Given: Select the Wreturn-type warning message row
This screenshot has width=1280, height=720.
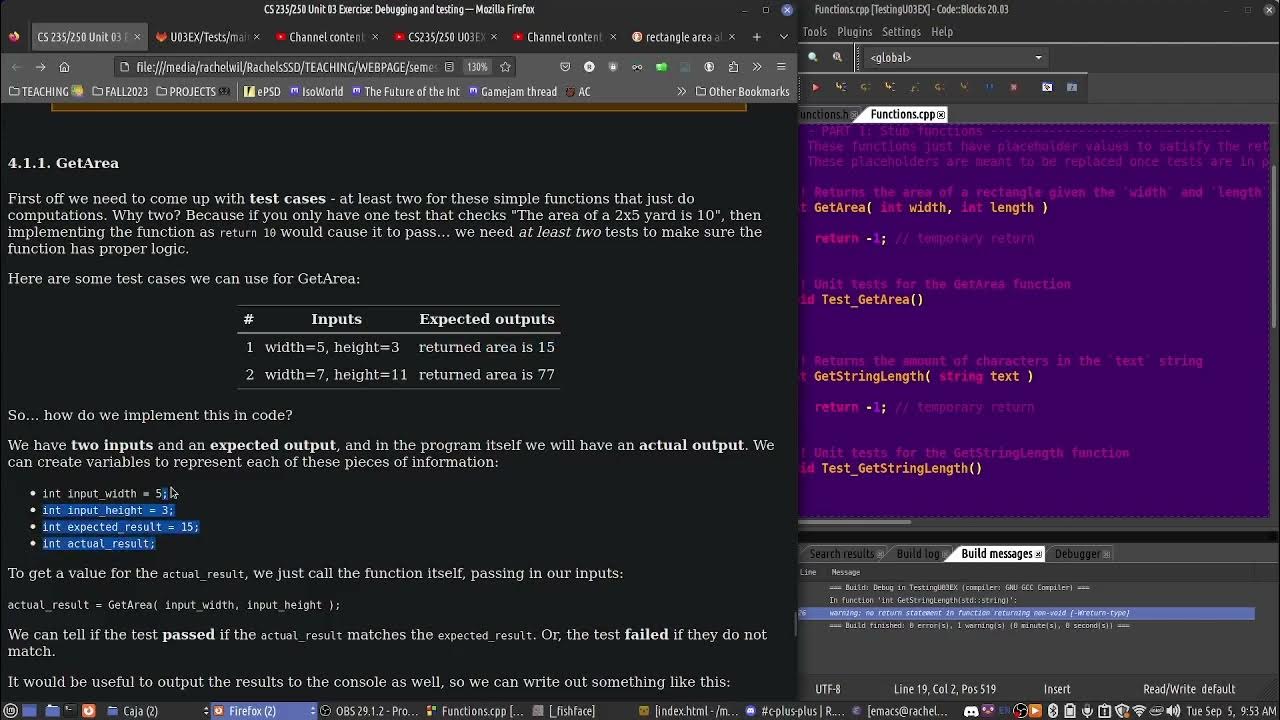Looking at the screenshot, I should coord(1026,613).
